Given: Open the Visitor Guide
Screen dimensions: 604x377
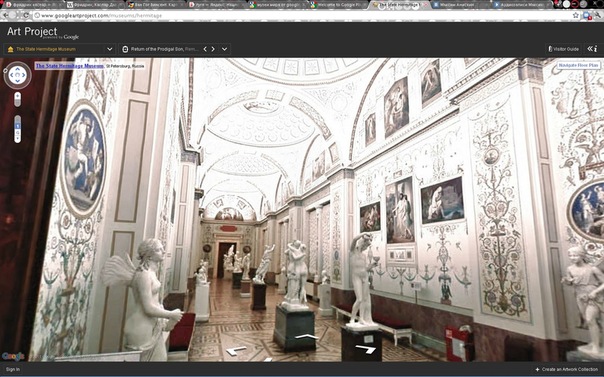Looking at the screenshot, I should click(x=563, y=49).
